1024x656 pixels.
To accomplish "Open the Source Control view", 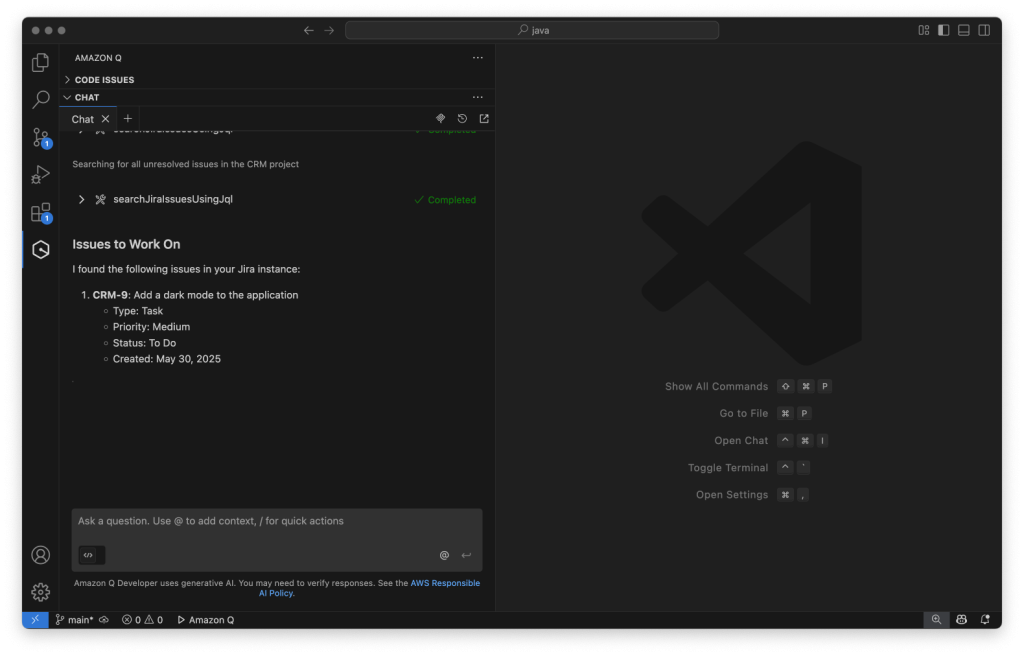I will click(40, 137).
